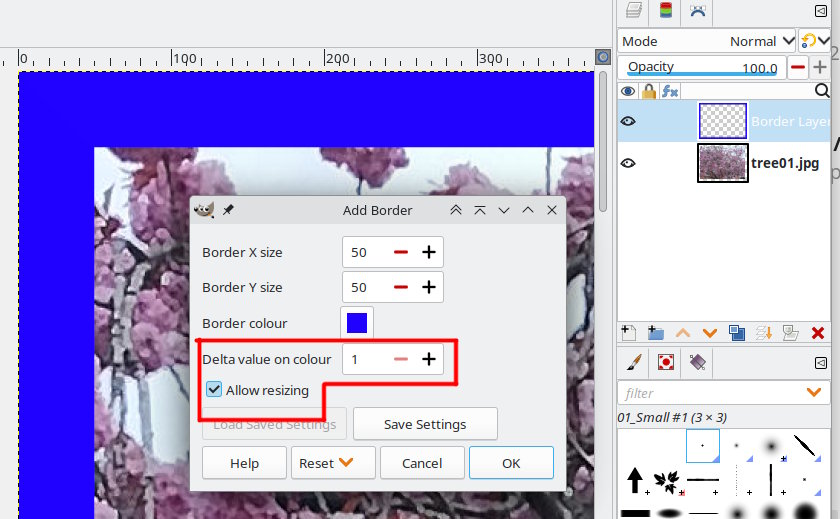The width and height of the screenshot is (840, 519).
Task: Toggle zoom-on-resize button at the canvas corner
Action: 603,57
